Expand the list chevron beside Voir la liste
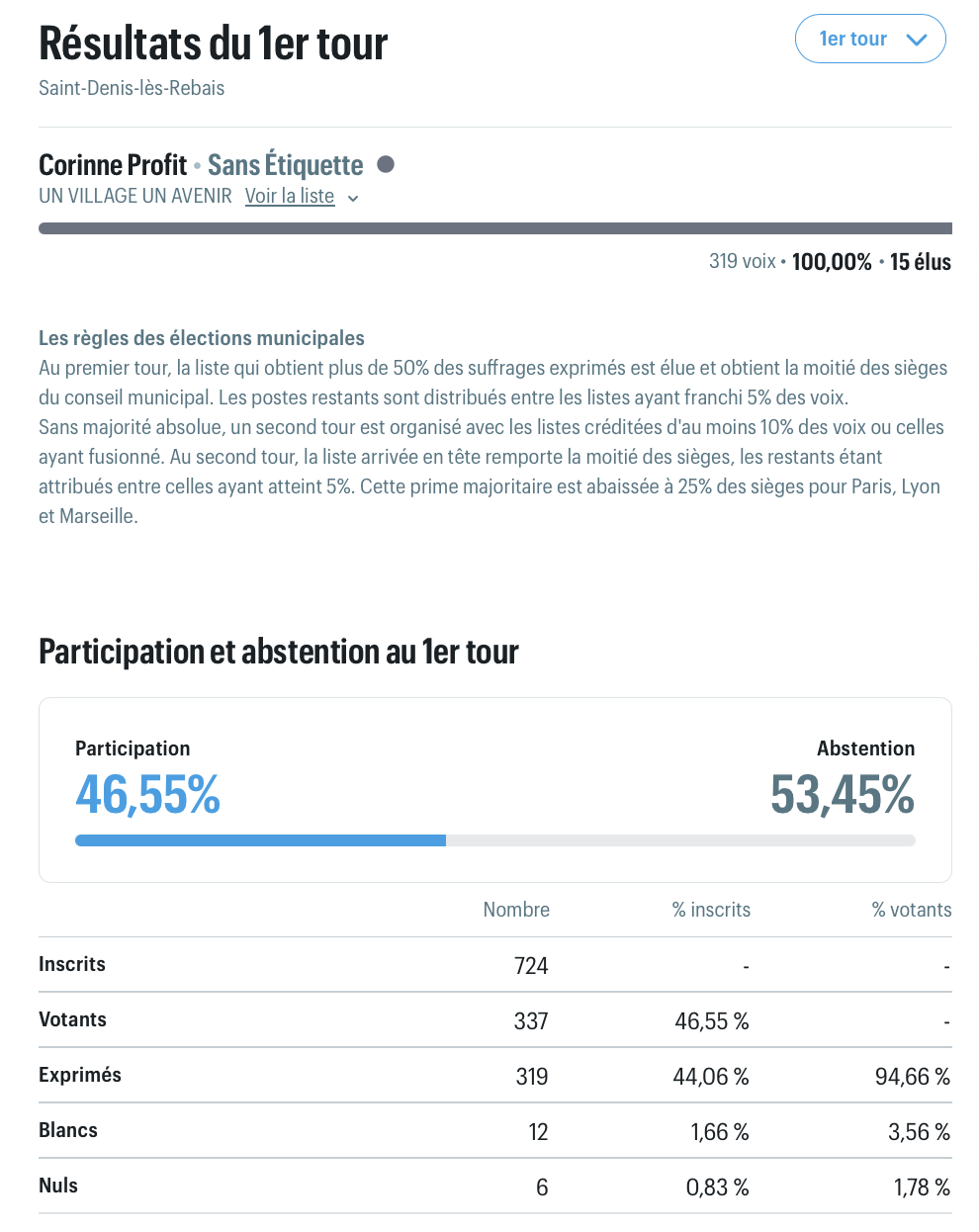 click(x=353, y=198)
